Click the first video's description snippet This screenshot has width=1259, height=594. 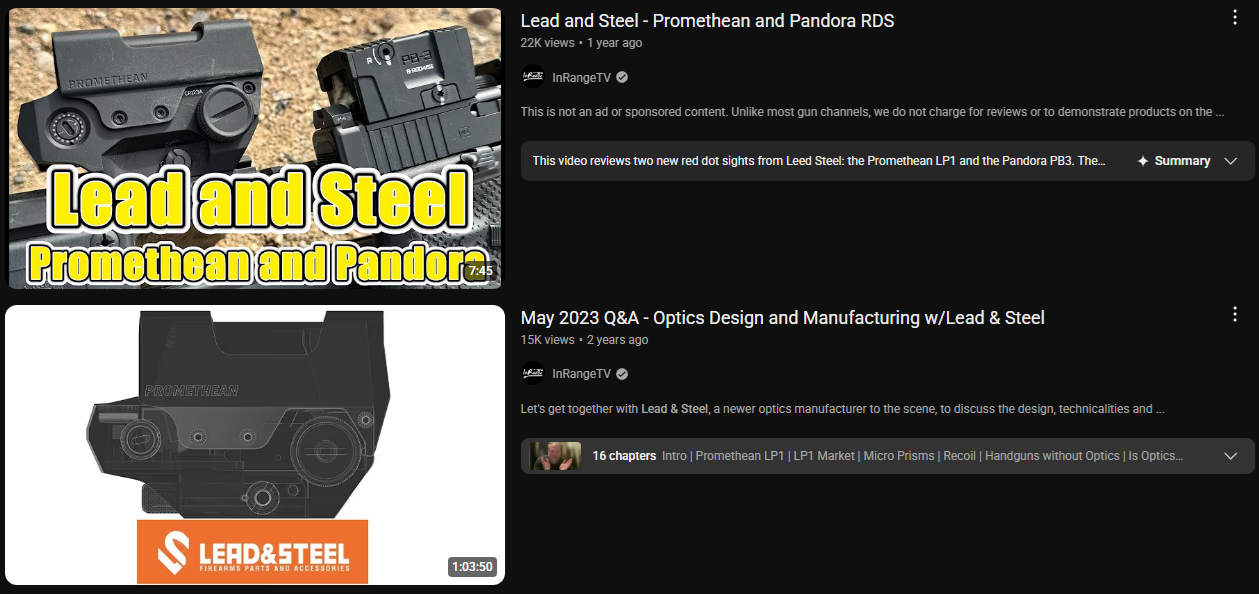coord(872,112)
